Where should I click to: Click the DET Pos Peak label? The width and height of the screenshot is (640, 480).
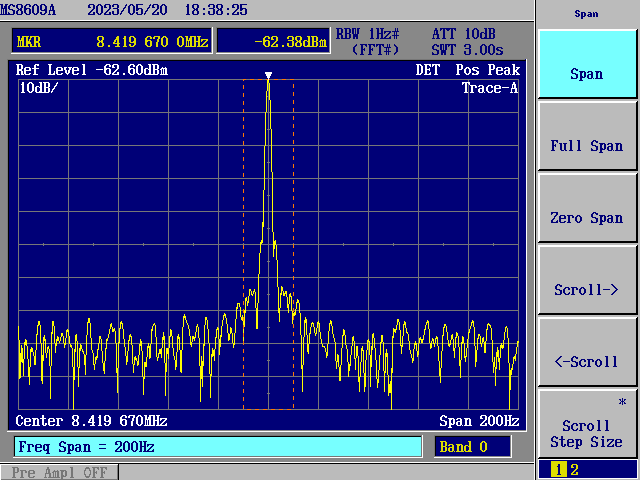[x=468, y=70]
